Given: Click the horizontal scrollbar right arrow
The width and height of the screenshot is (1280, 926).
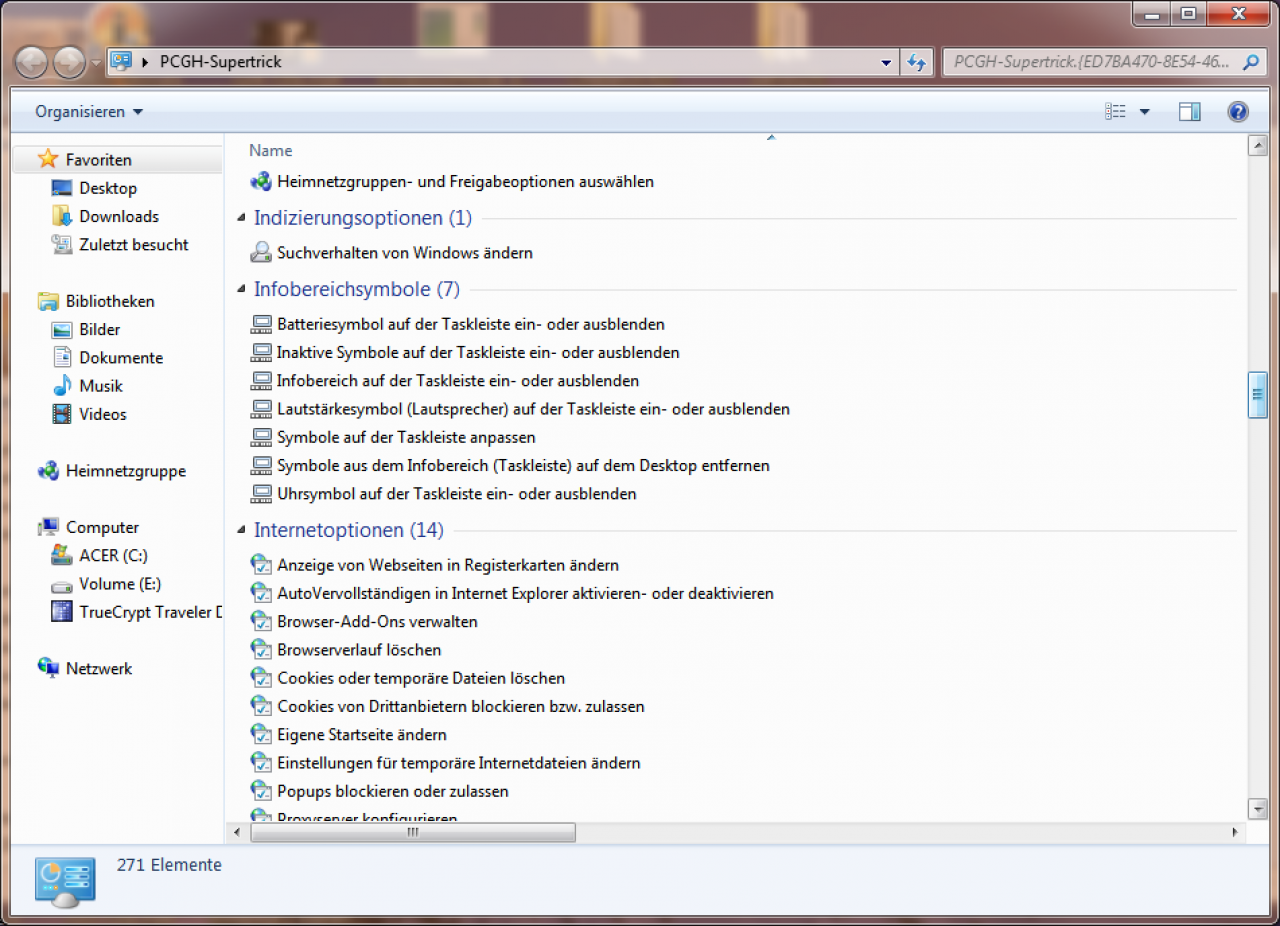Looking at the screenshot, I should click(1236, 832).
